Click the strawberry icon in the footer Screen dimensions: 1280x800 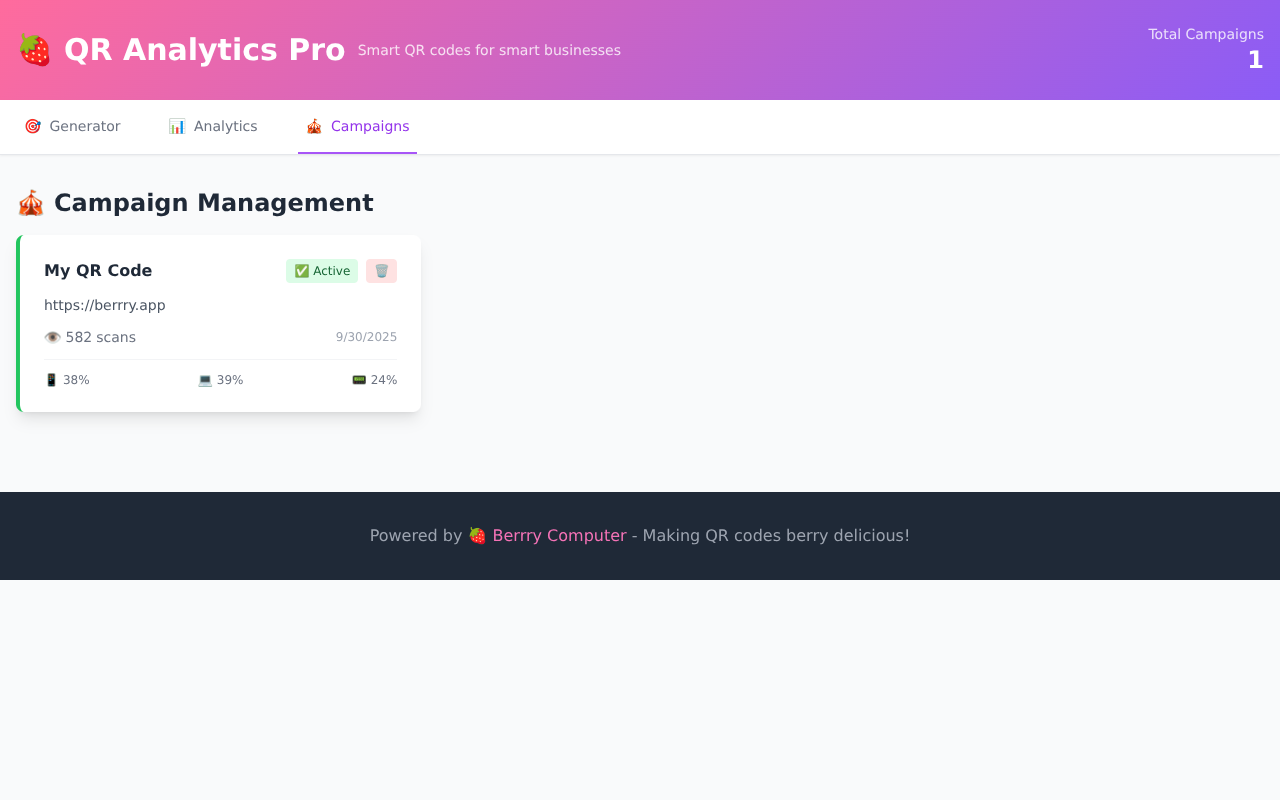pos(476,535)
